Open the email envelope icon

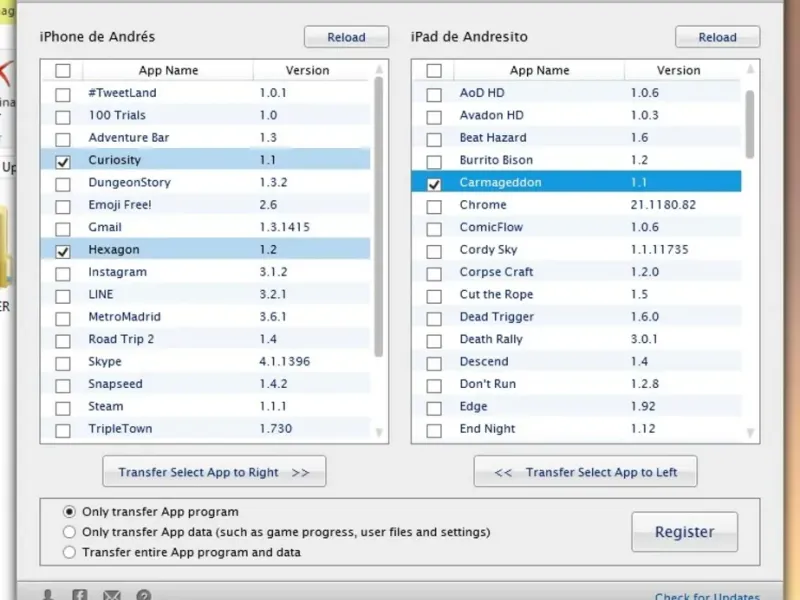[x=112, y=595]
